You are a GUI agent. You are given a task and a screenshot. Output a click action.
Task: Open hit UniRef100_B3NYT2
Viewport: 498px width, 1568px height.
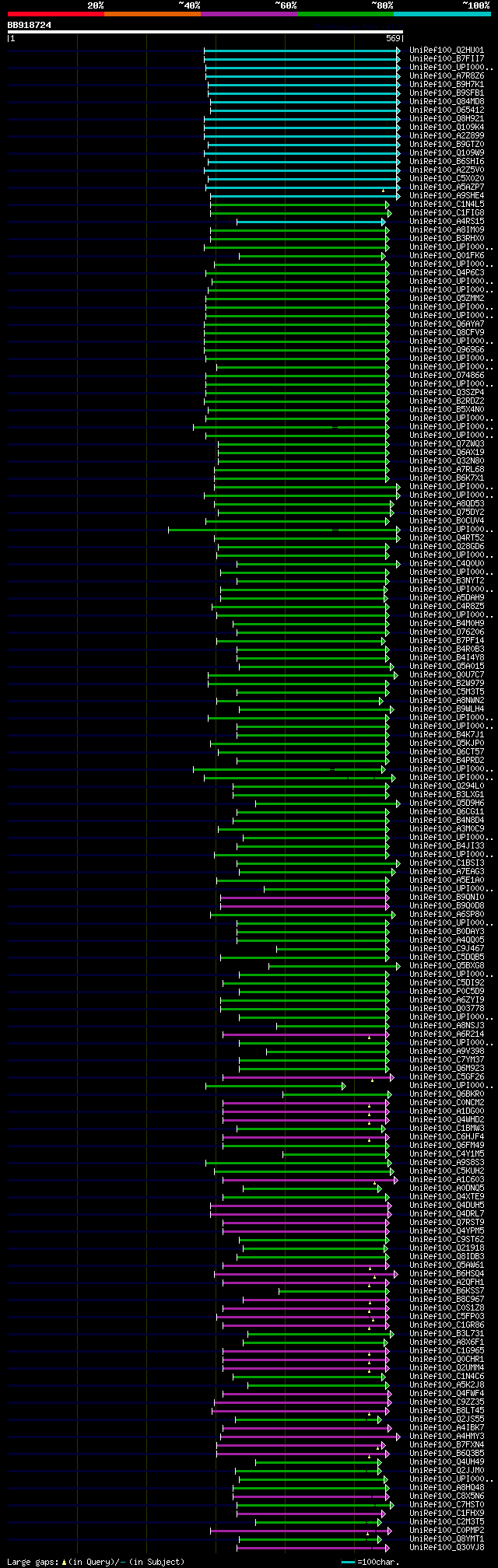pyautogui.click(x=447, y=580)
